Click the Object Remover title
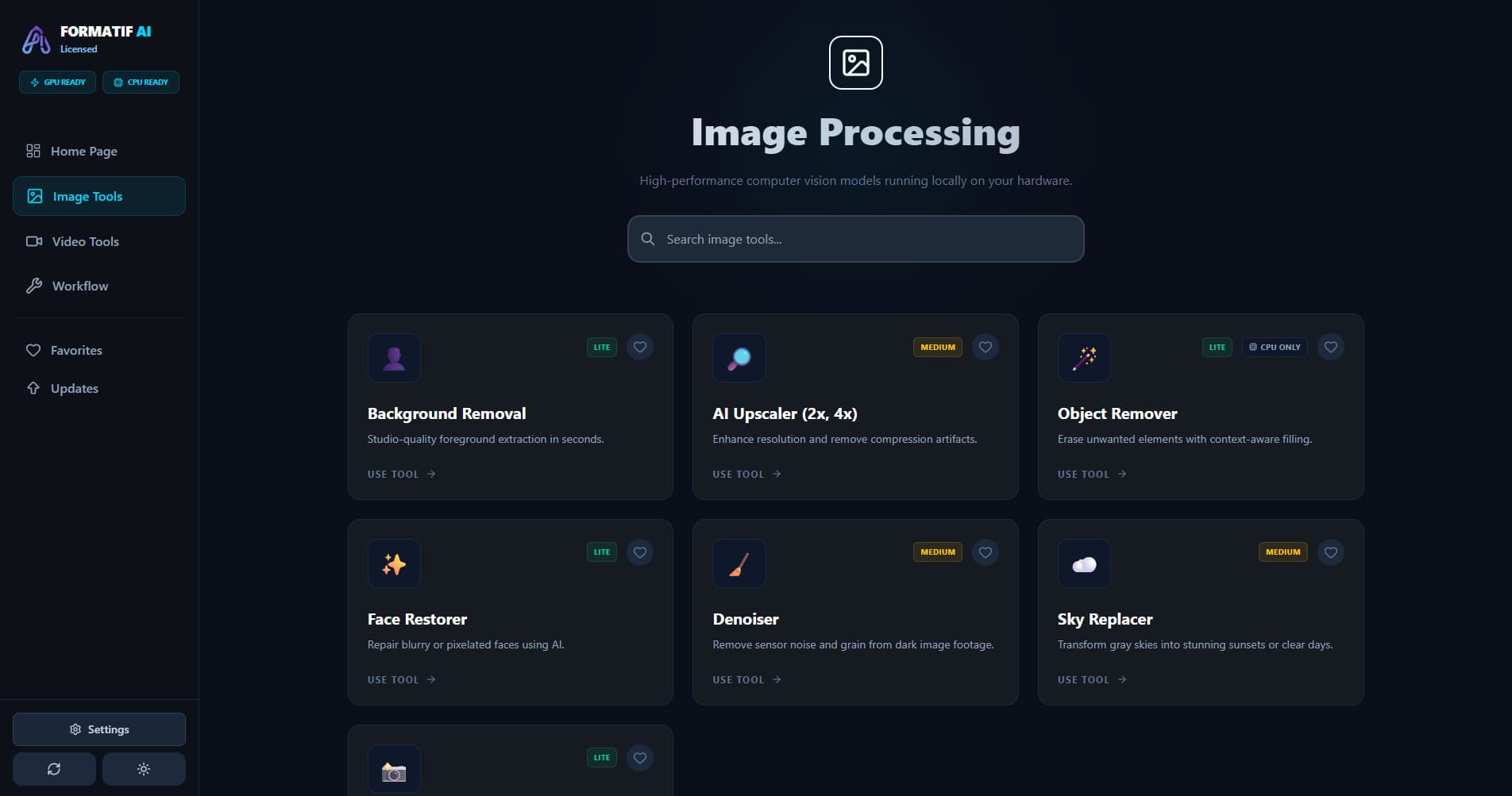The height and width of the screenshot is (796, 1512). pos(1117,413)
